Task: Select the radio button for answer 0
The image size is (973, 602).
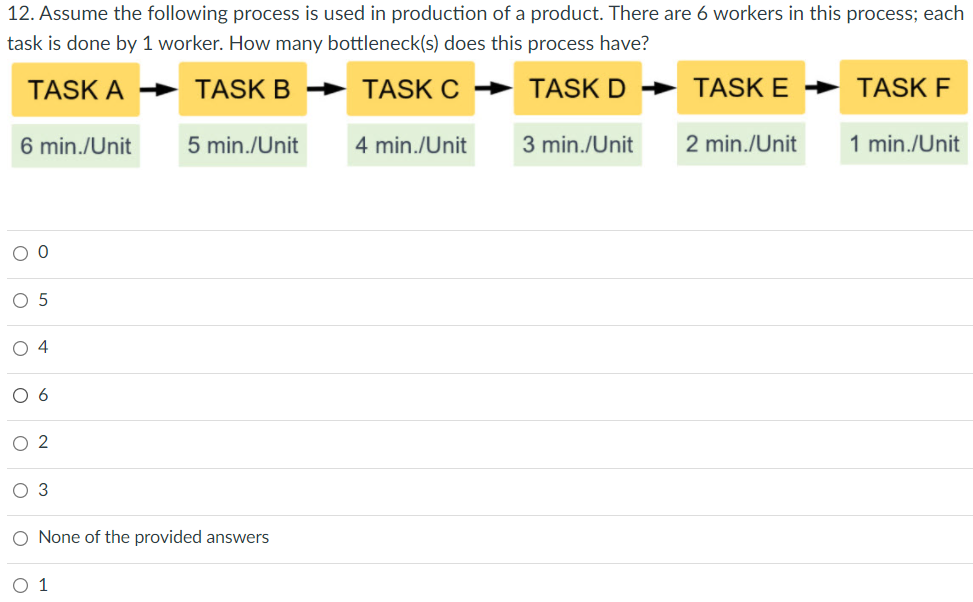Action: coord(20,252)
